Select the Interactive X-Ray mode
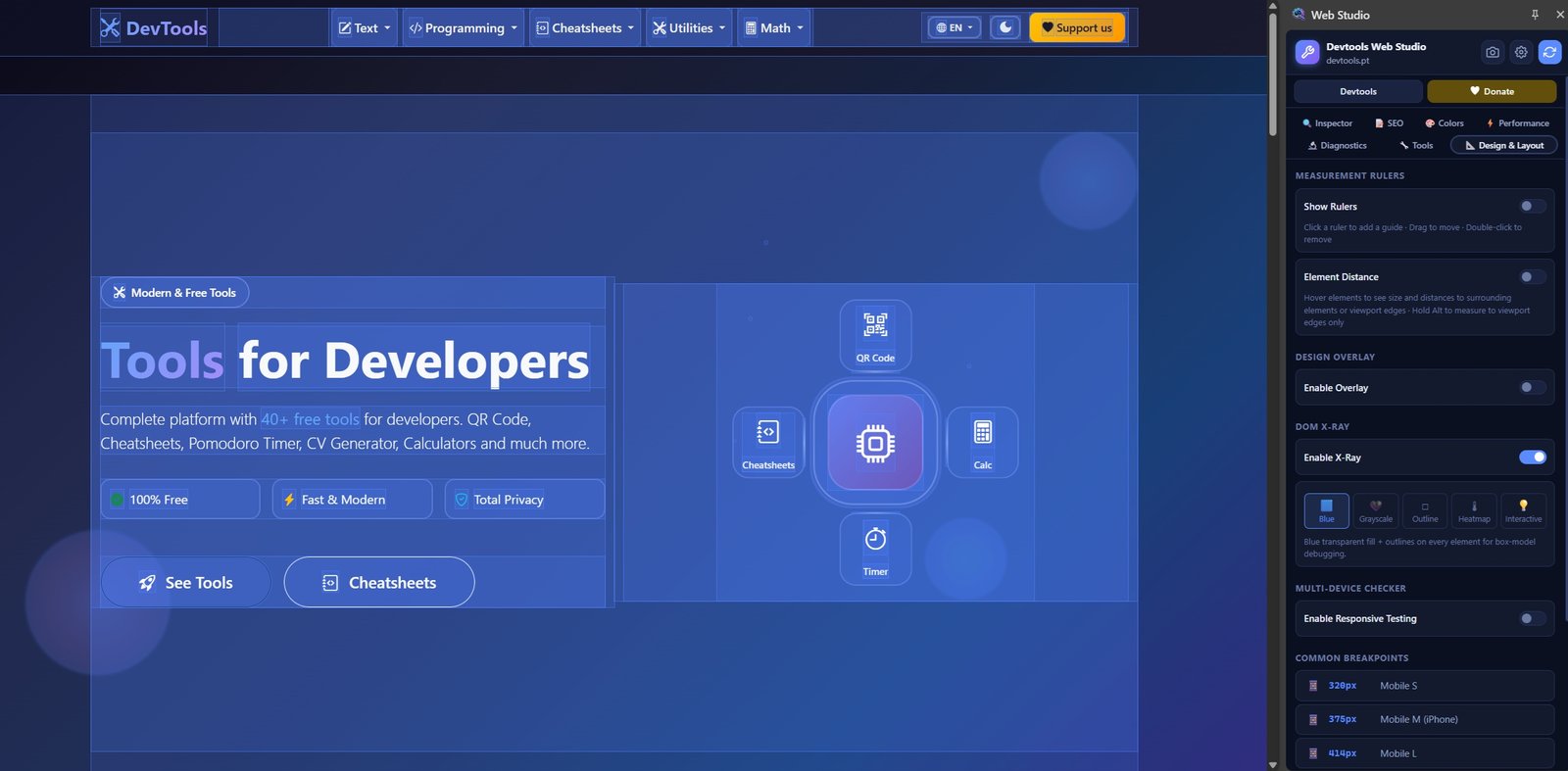 click(1523, 510)
